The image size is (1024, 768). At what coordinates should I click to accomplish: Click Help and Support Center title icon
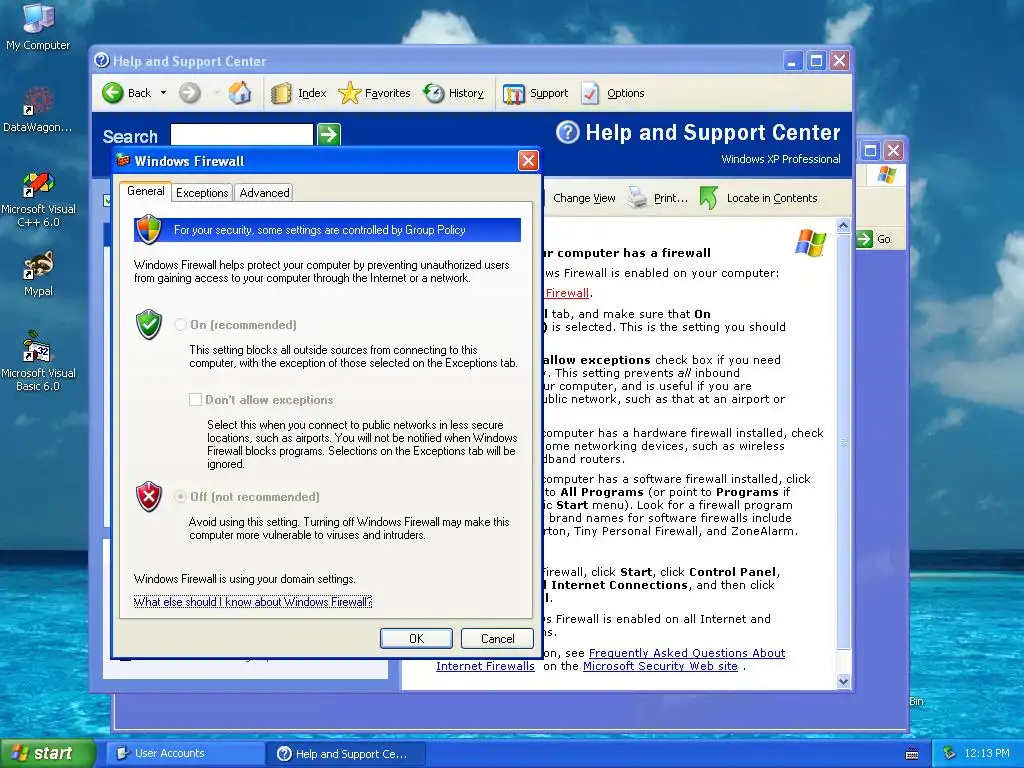click(101, 60)
